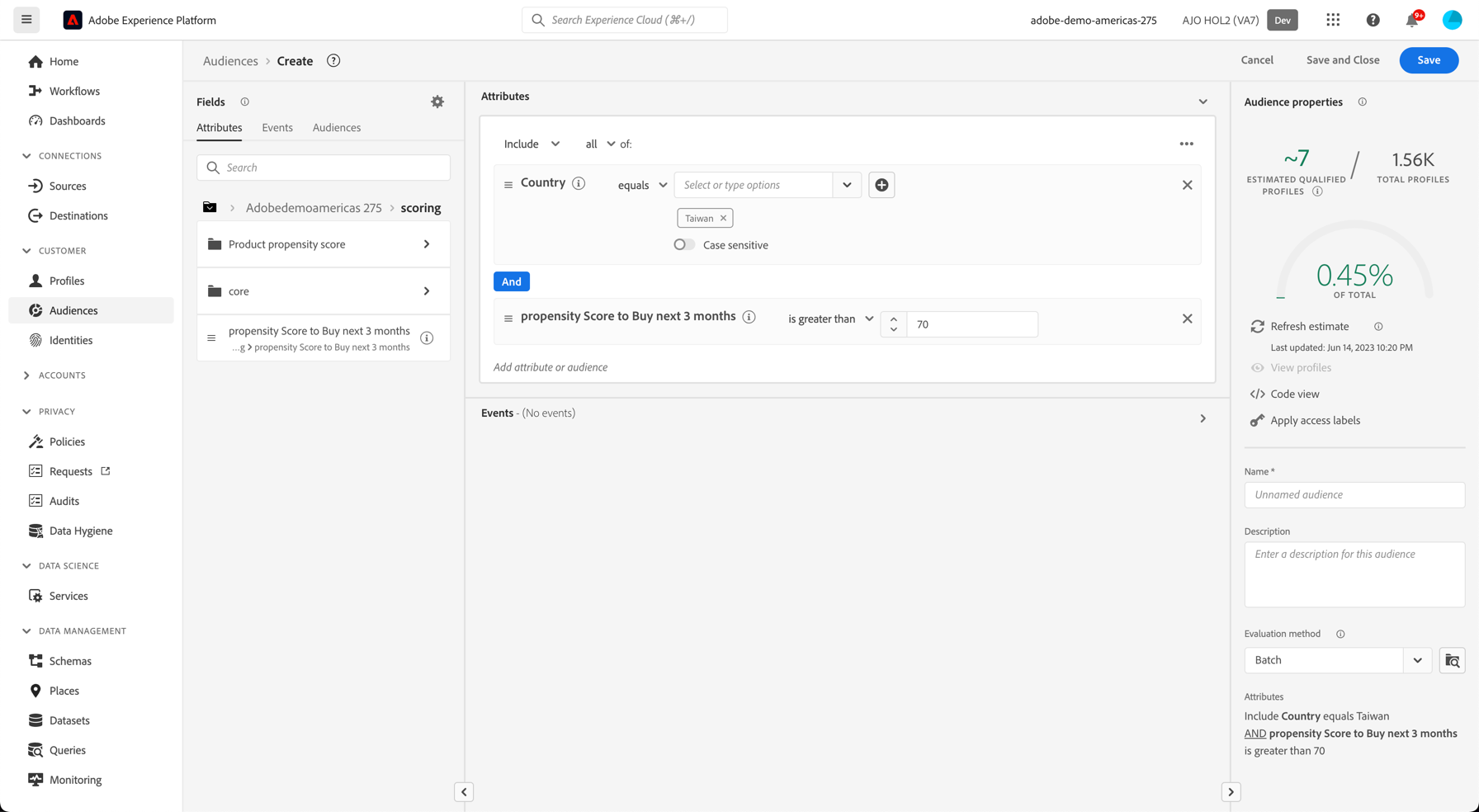Show info for Country attribute
Image resolution: width=1479 pixels, height=812 pixels.
[x=579, y=183]
